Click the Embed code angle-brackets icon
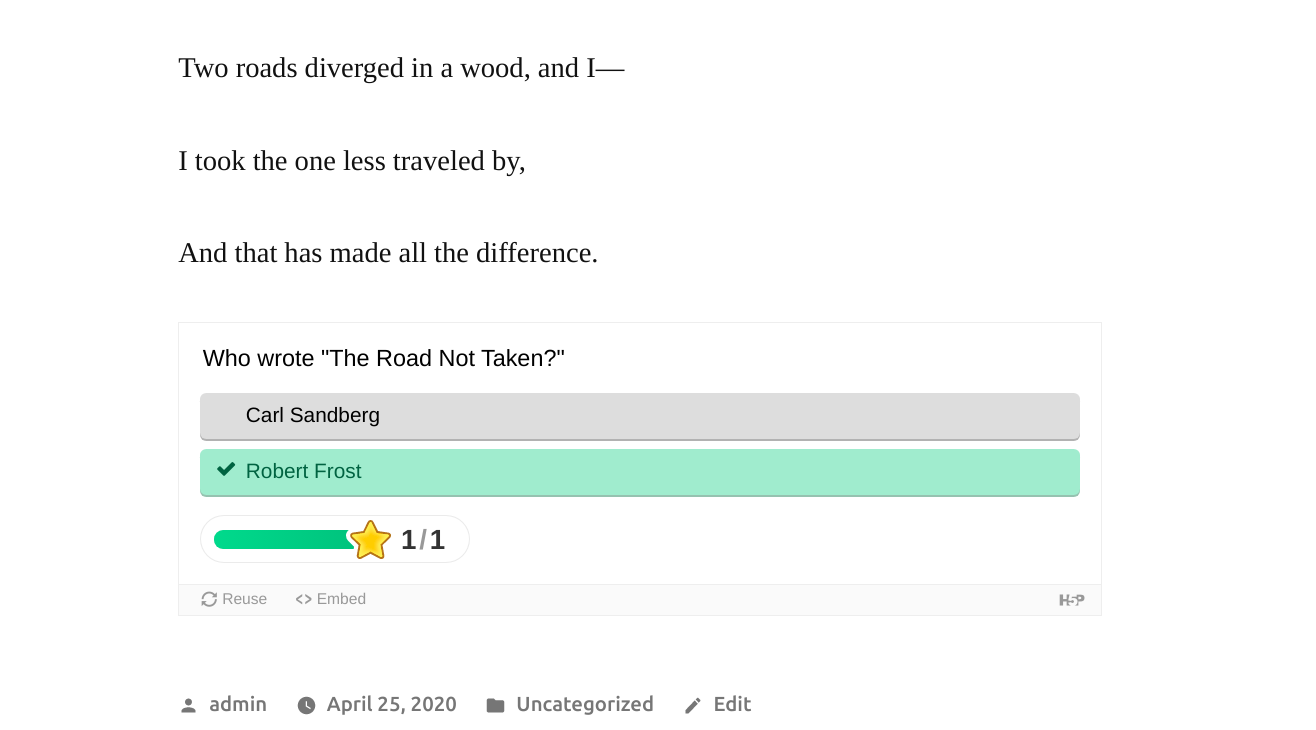The height and width of the screenshot is (730, 1316). [x=302, y=598]
